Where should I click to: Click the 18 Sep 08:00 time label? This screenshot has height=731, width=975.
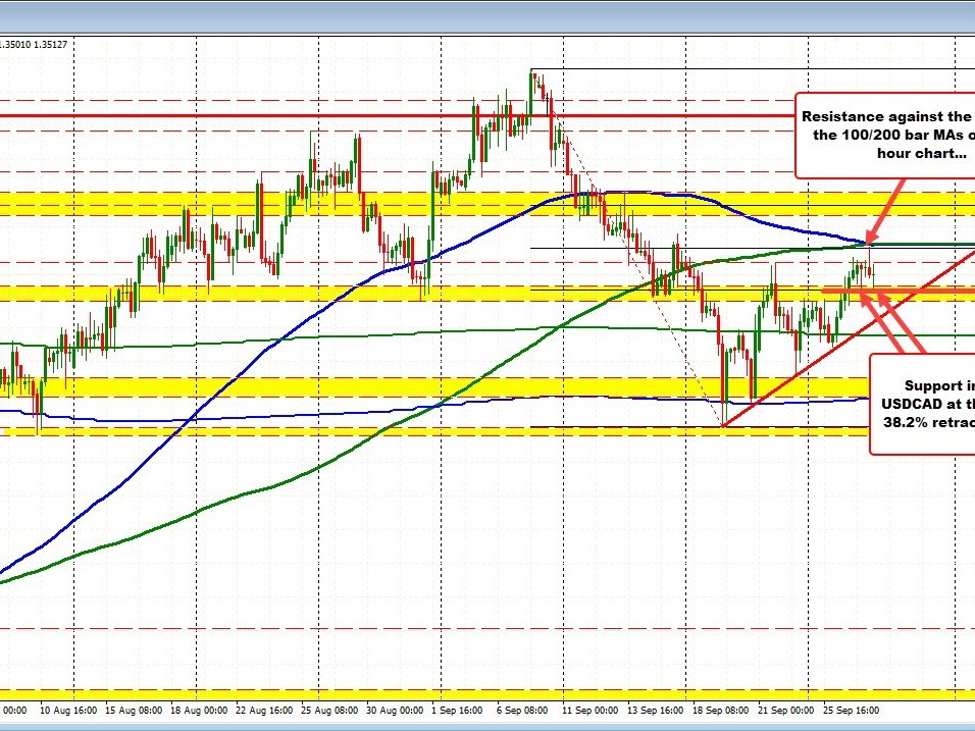click(720, 710)
